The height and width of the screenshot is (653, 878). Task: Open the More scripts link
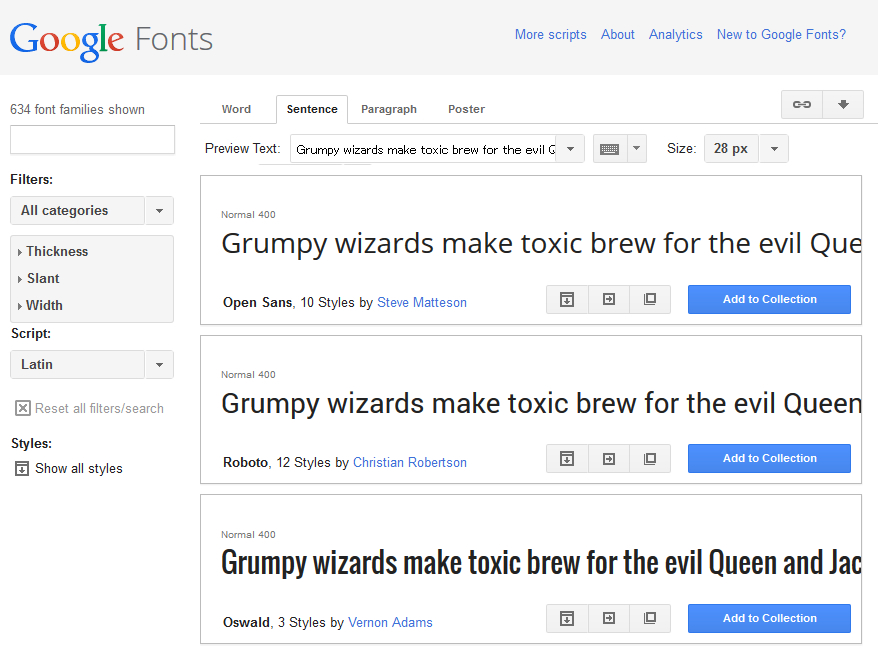(x=550, y=35)
